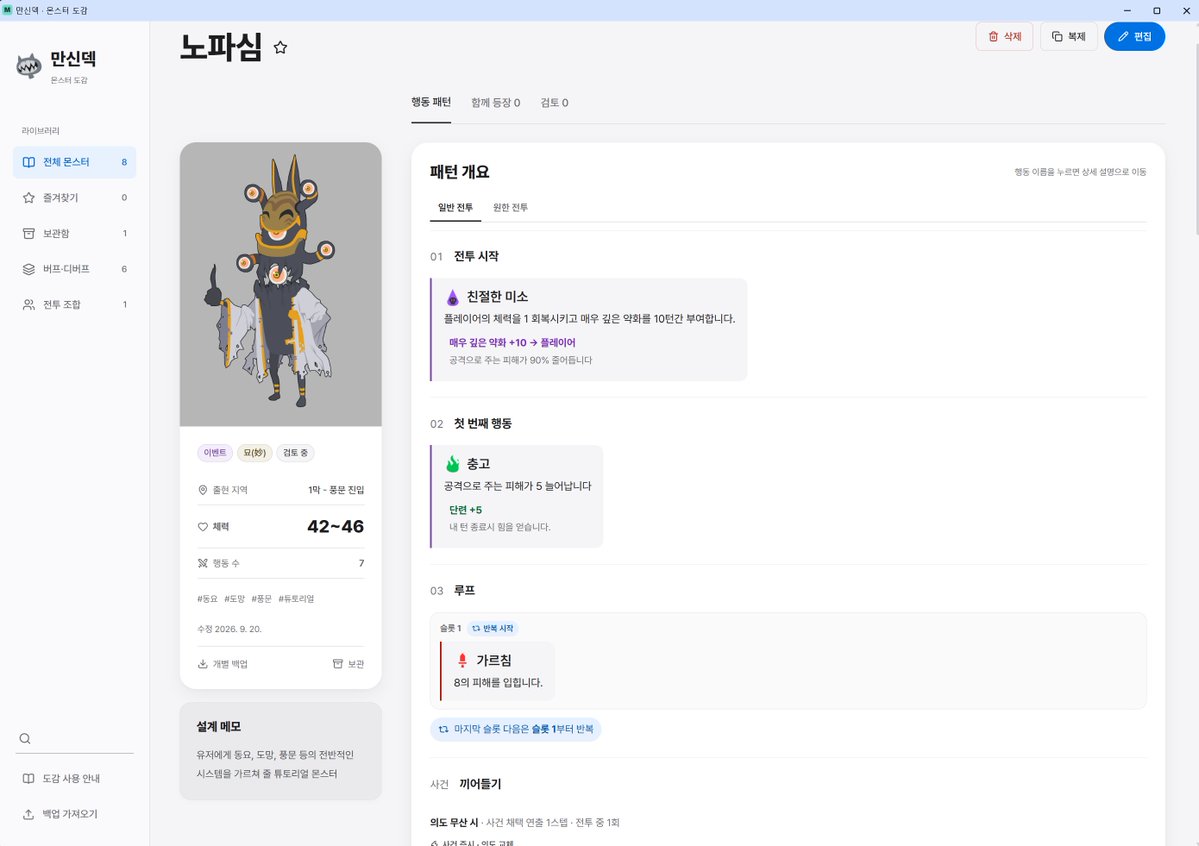This screenshot has height=846, width=1199.
Task: Click the heart icon beside 체력
Action: (x=203, y=527)
